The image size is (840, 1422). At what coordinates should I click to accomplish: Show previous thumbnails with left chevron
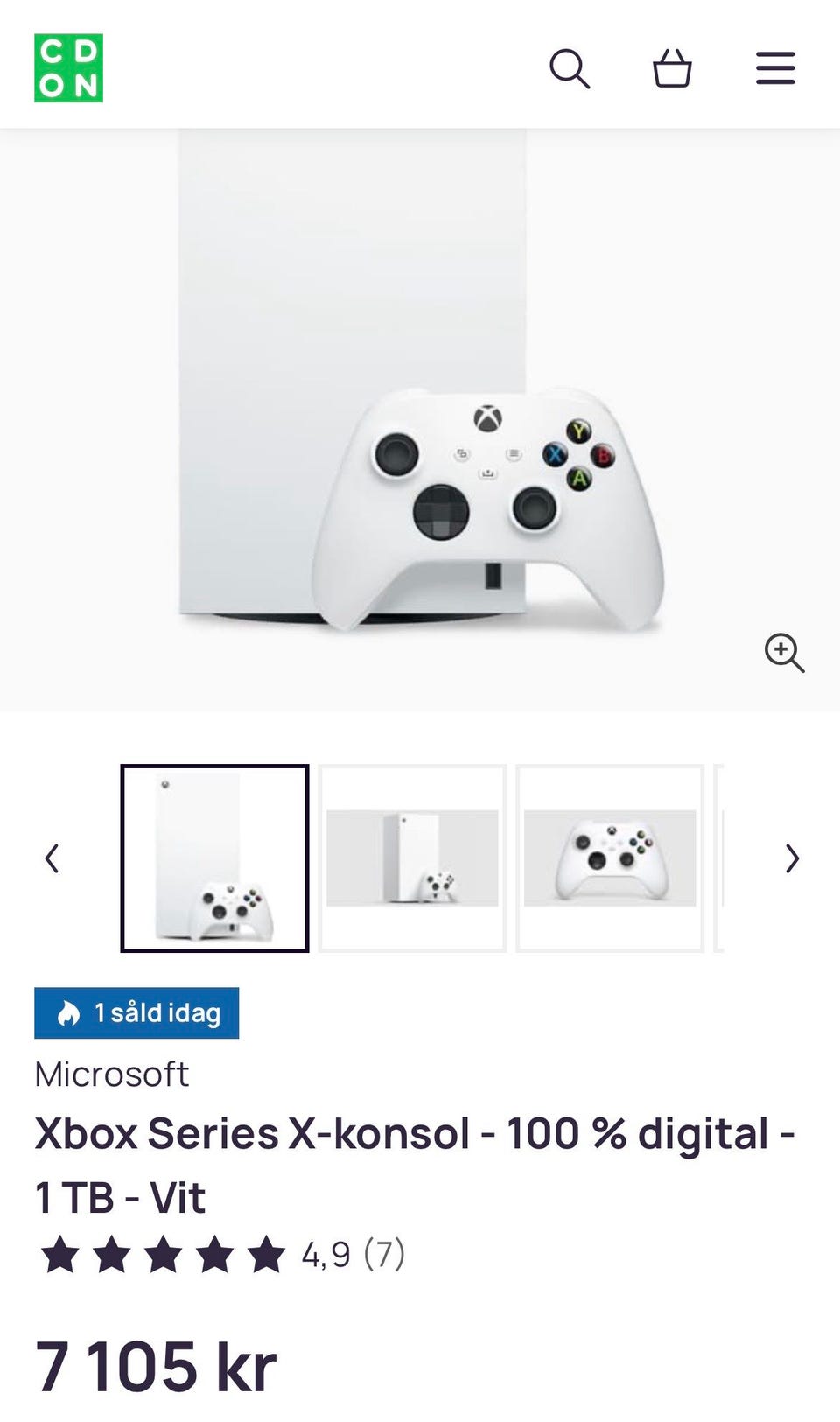(52, 858)
